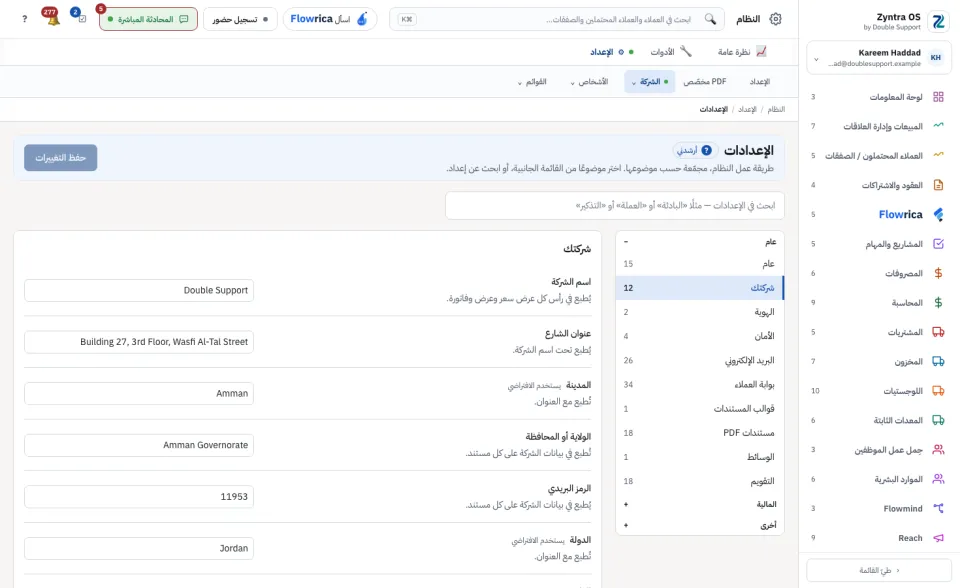Click the الدولة field showing Jordan
Viewport: 960px width, 588px height.
(139, 548)
